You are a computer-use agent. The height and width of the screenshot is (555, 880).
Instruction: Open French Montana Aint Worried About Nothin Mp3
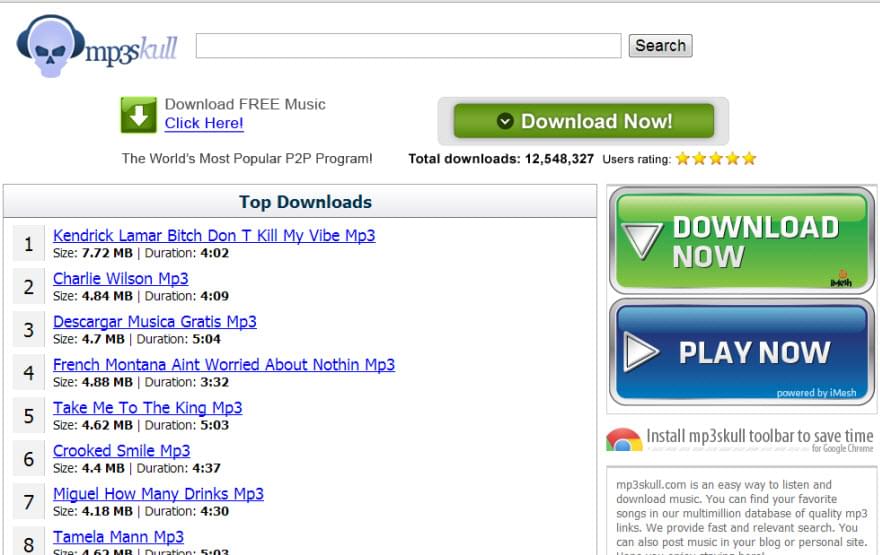tap(224, 365)
